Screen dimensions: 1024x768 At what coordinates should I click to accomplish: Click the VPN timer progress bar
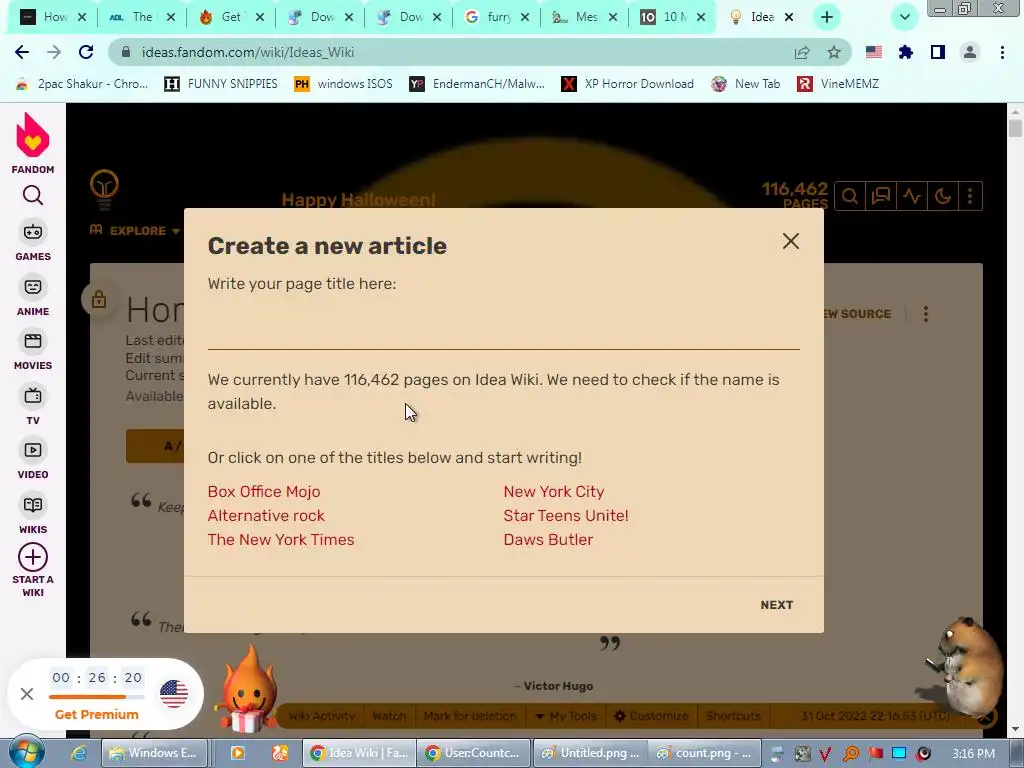(x=97, y=697)
